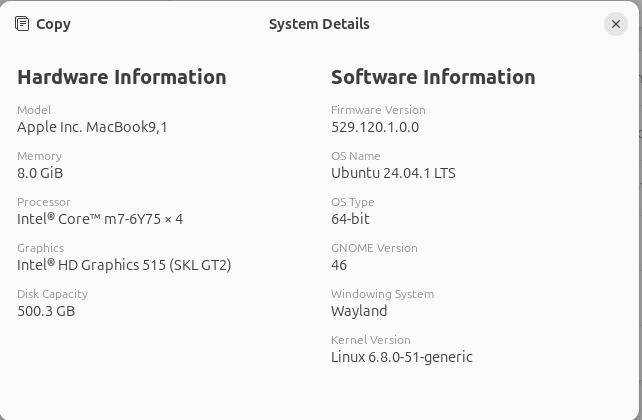Viewport: 642px width, 420px height.
Task: Click the 8.0 GiB memory value
Action: 40,173
